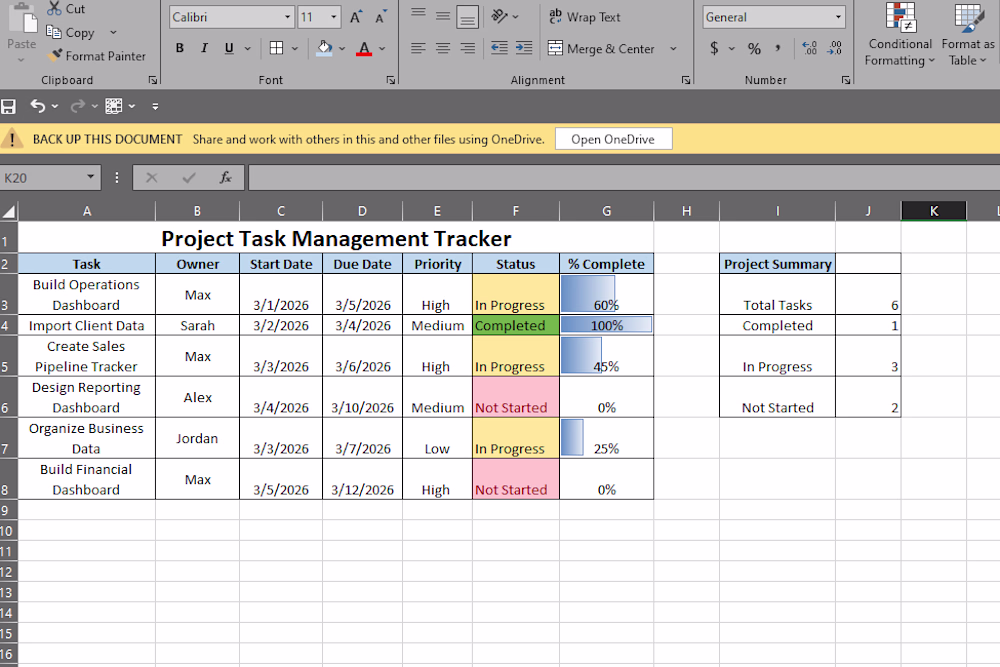This screenshot has width=1000, height=667.
Task: Apply fill color bucket
Action: pyautogui.click(x=325, y=48)
